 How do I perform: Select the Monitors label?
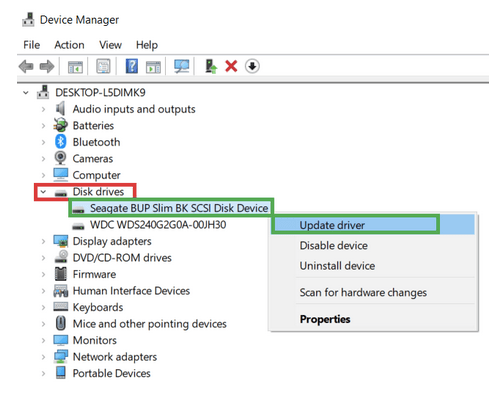[x=95, y=340]
